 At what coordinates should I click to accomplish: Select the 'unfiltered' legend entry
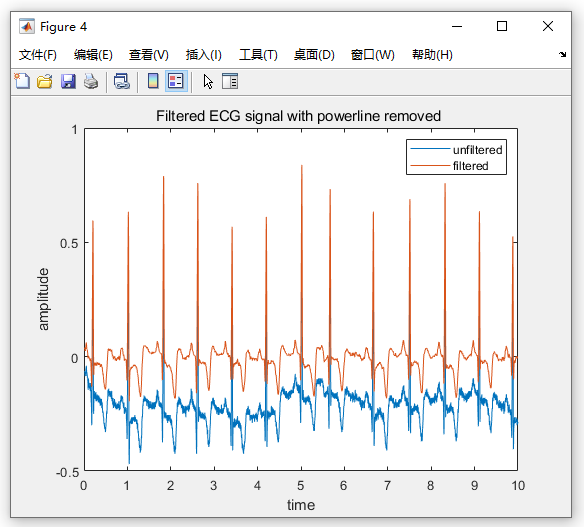coord(477,150)
